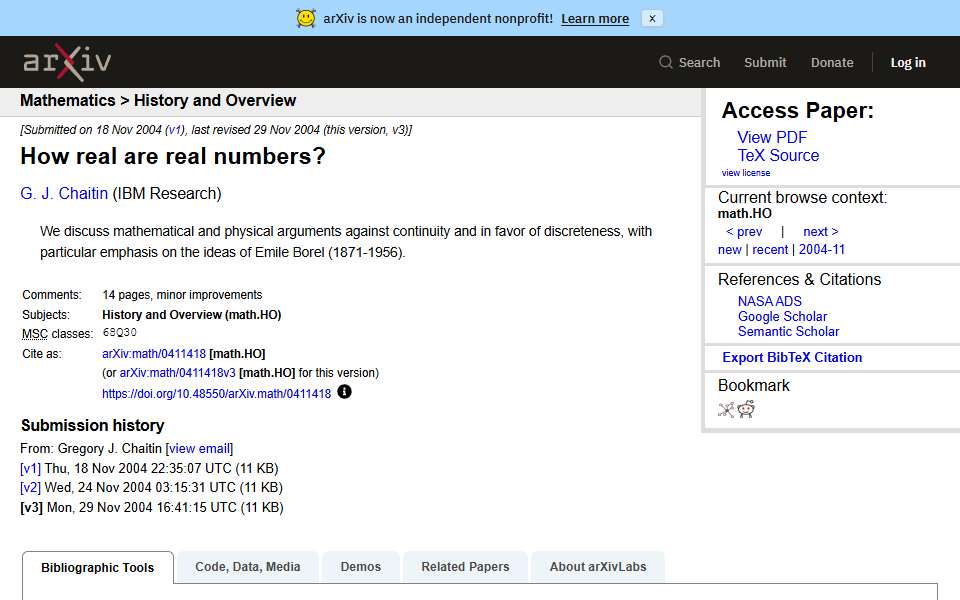
Task: Go to next paper
Action: coord(820,231)
